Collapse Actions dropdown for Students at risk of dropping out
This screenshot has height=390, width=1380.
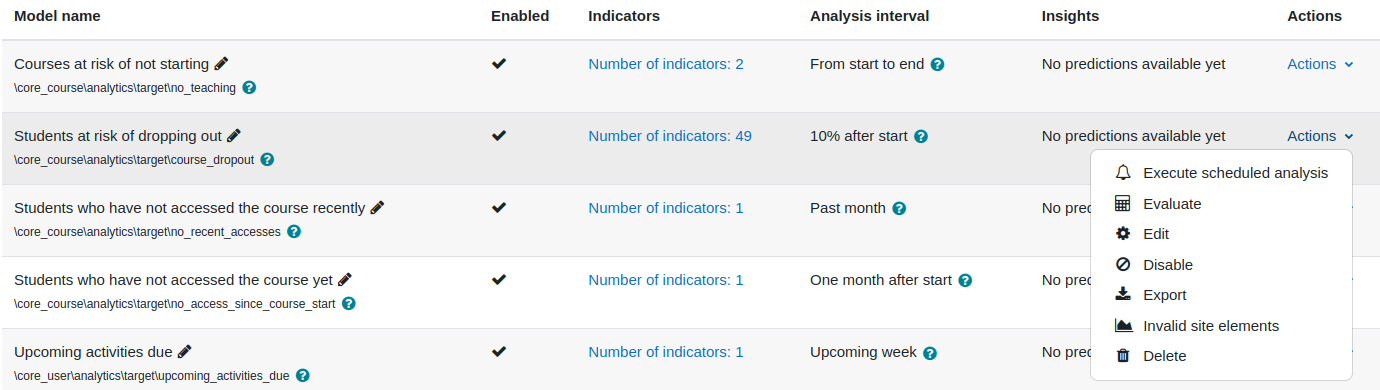(x=1320, y=136)
